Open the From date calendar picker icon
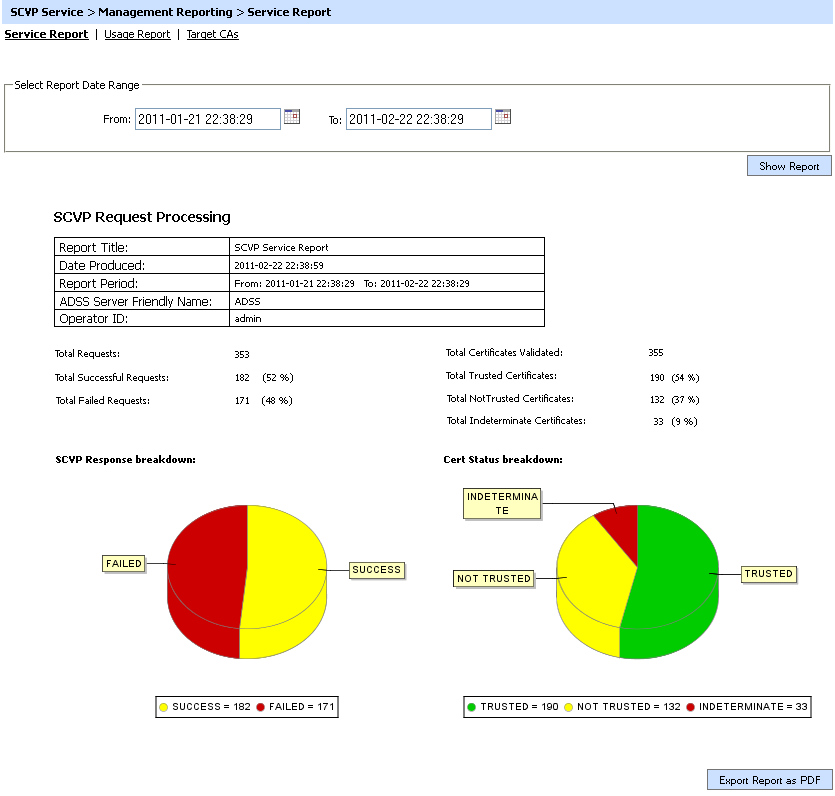835x796 pixels. point(292,117)
